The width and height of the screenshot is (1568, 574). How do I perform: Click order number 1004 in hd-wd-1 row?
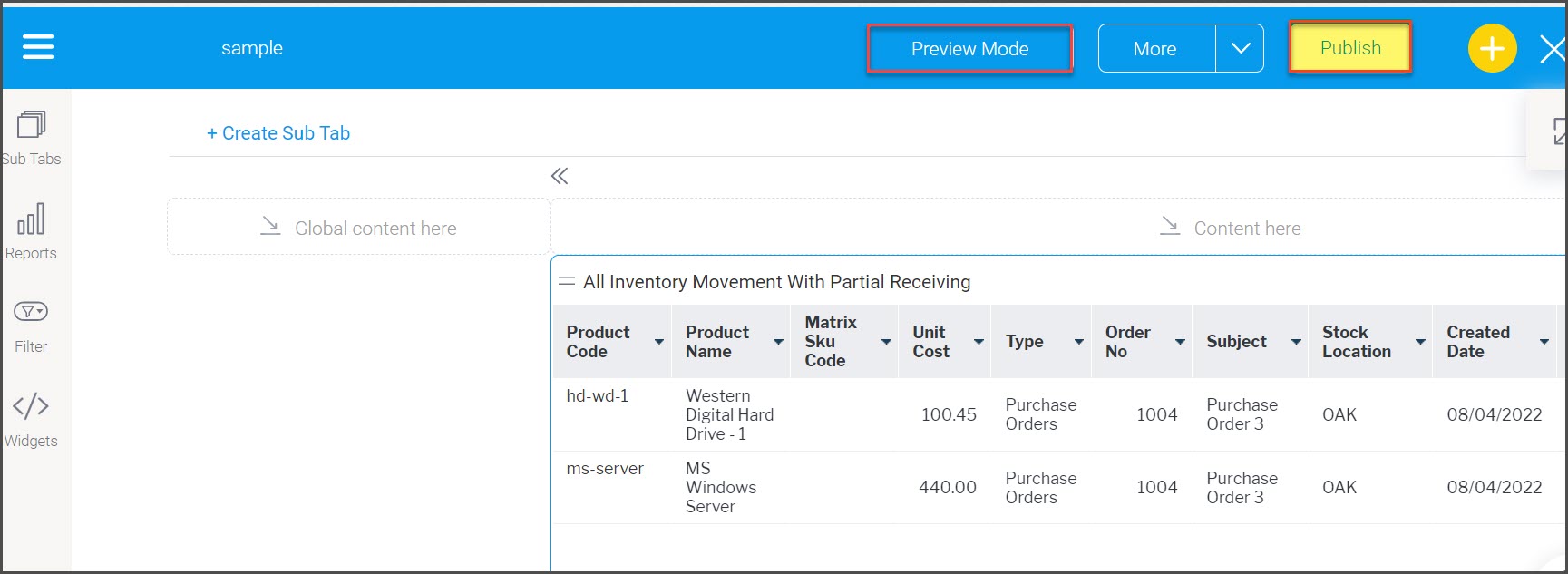(1157, 414)
